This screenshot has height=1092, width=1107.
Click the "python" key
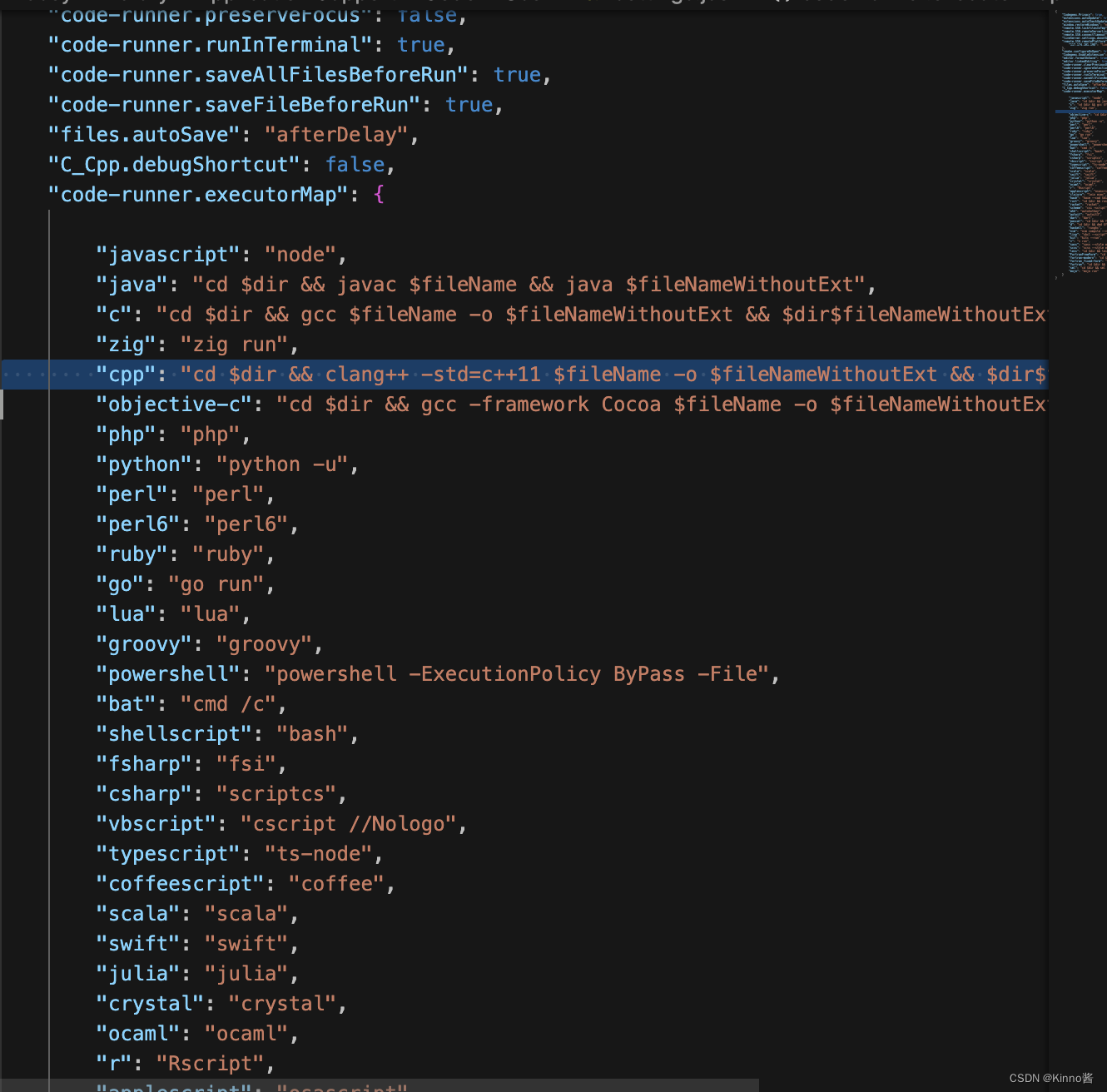(x=144, y=464)
